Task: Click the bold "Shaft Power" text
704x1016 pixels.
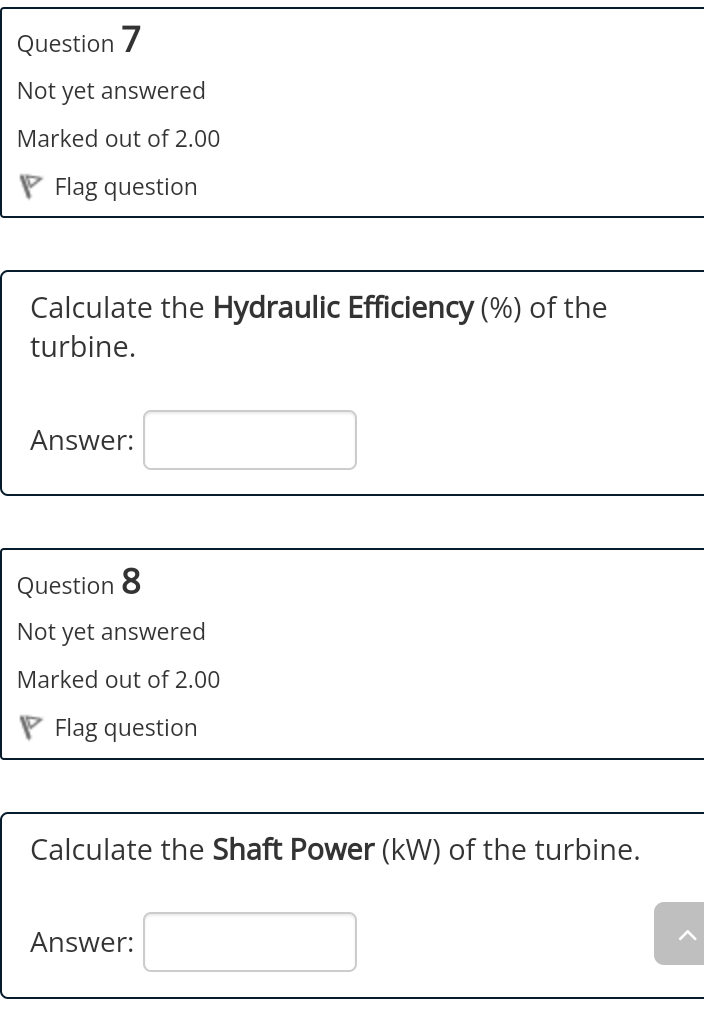Action: pos(293,850)
